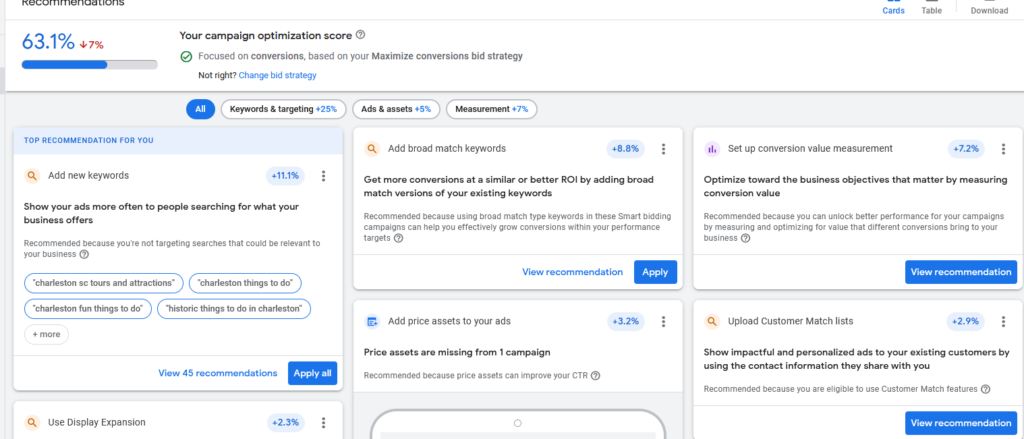Click Set up conversion value measurement title

[x=810, y=149]
